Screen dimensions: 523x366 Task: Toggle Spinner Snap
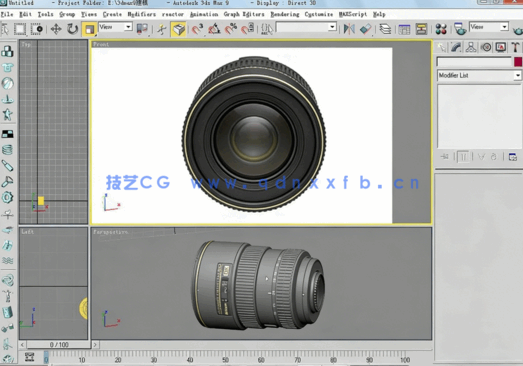point(247,29)
